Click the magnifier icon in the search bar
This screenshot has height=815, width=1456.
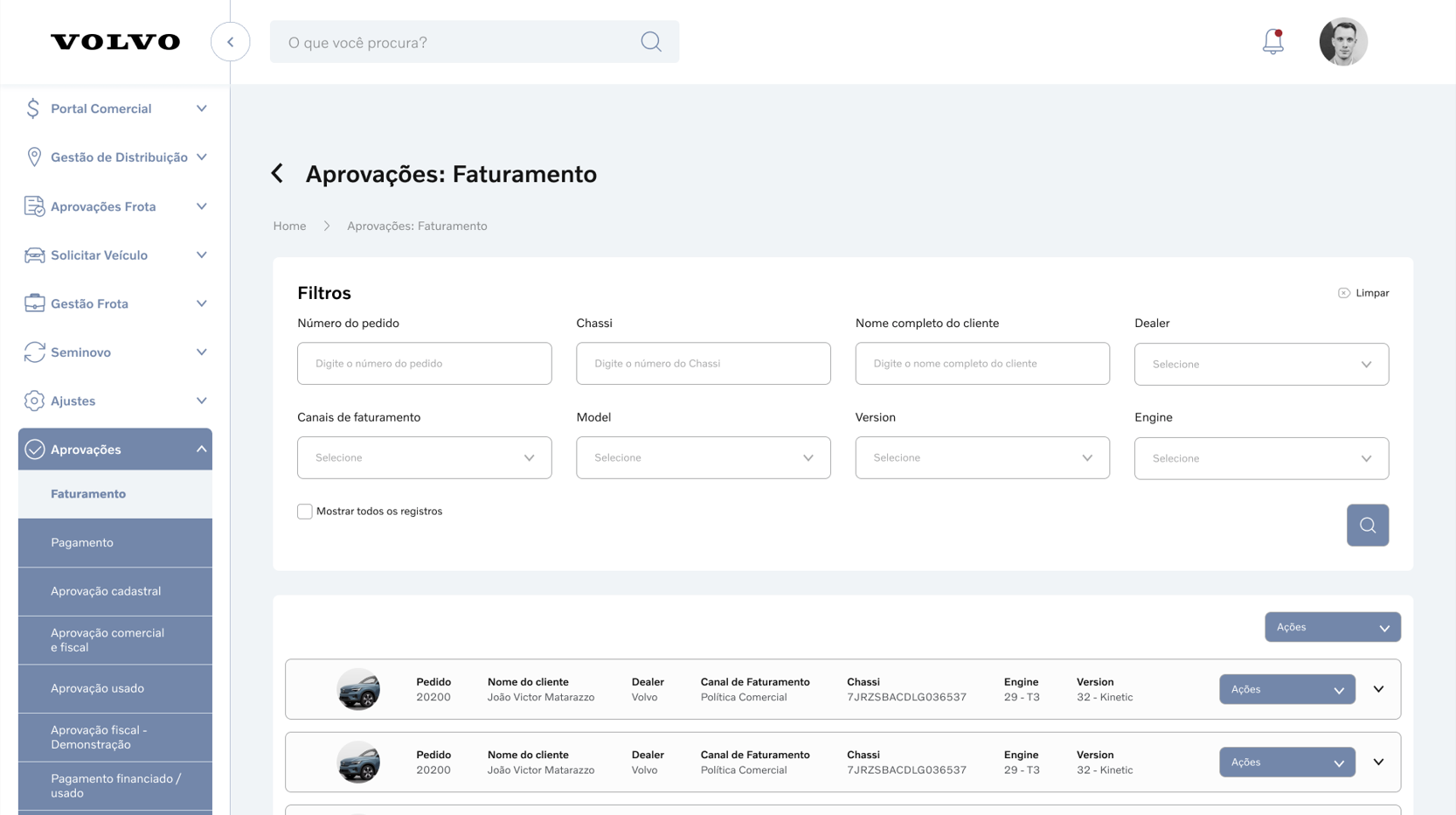(650, 42)
